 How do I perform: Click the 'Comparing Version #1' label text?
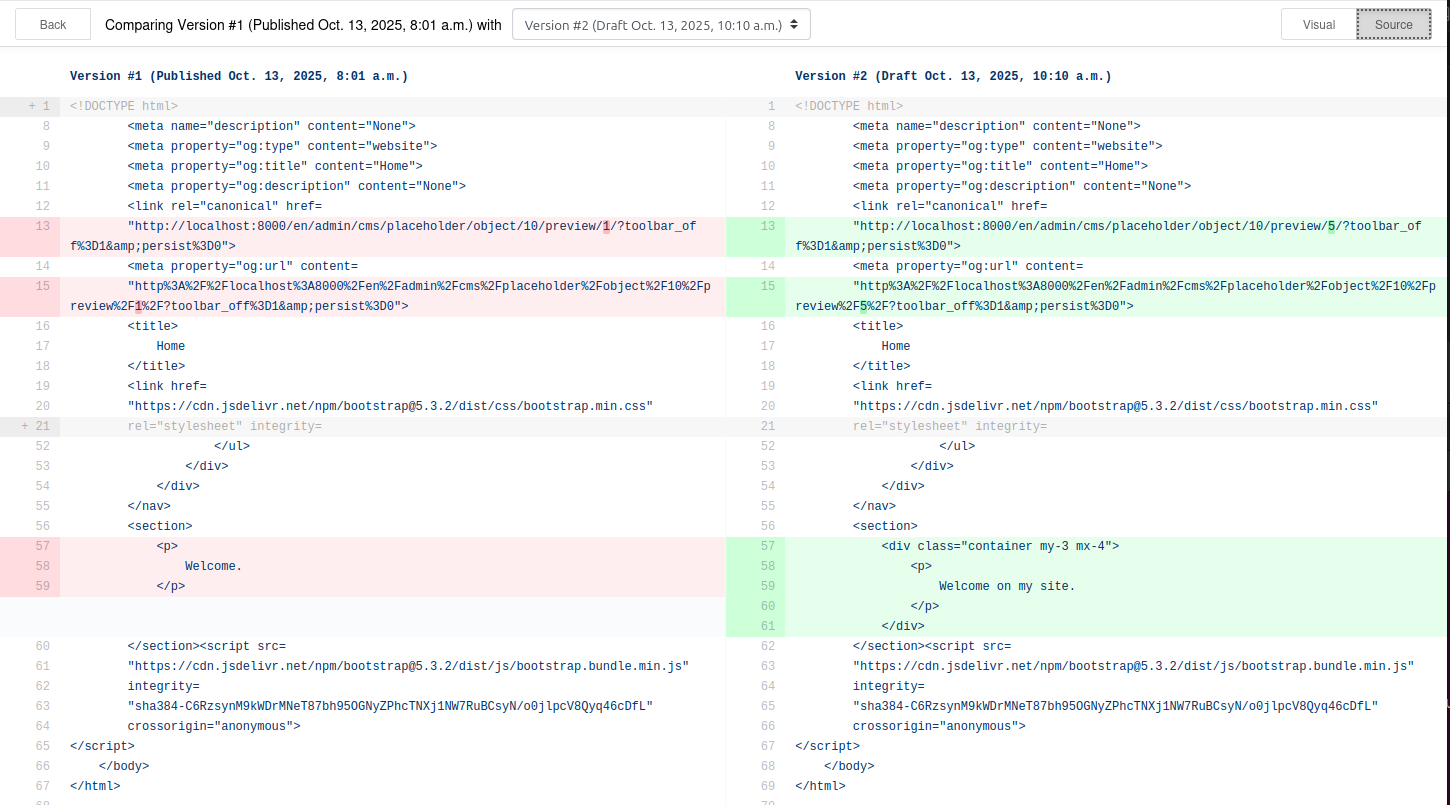303,25
